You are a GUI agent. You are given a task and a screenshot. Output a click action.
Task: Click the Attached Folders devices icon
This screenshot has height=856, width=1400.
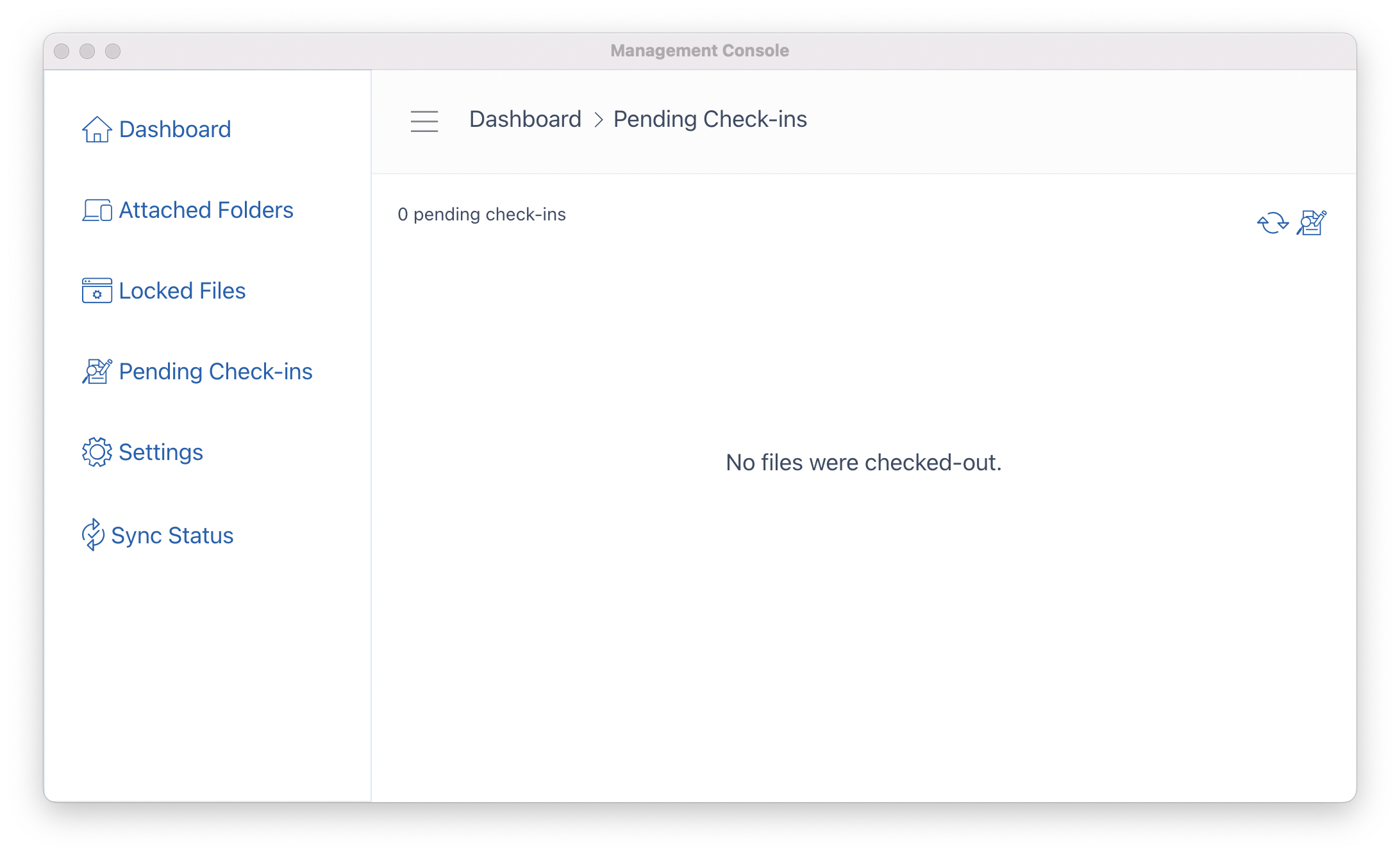coord(97,210)
